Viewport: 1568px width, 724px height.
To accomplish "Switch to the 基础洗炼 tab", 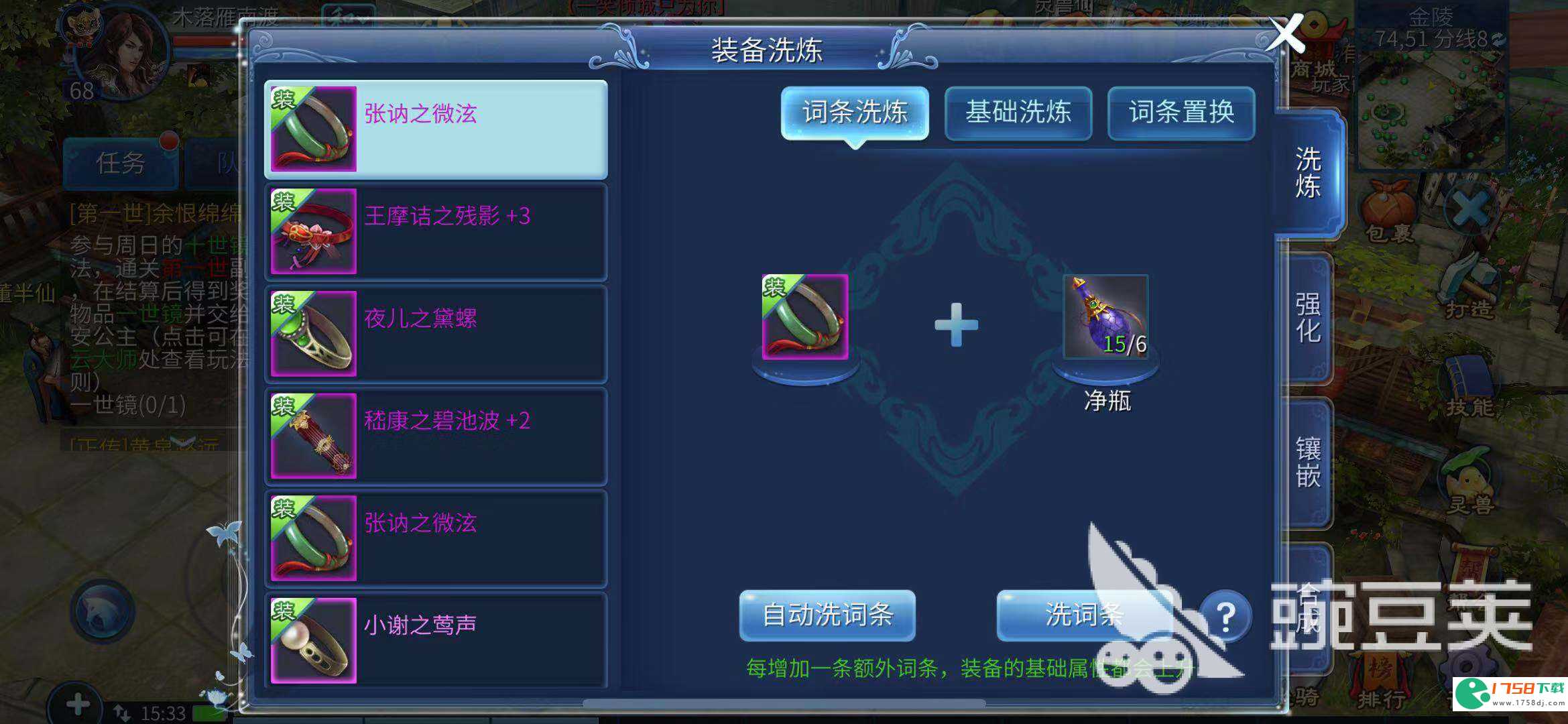I will click(1018, 113).
